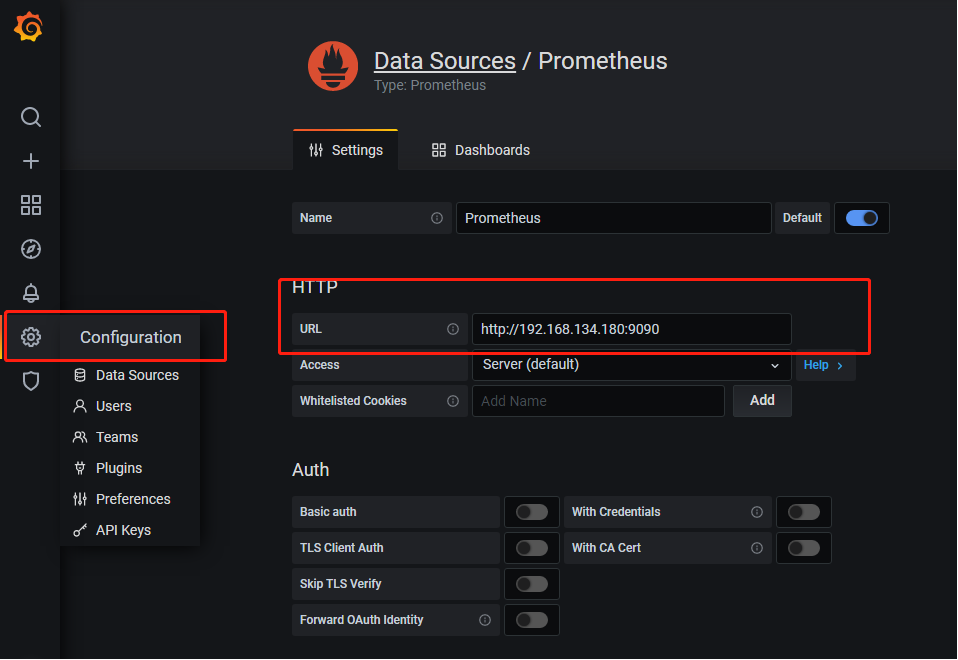Click the Name input field
The width and height of the screenshot is (958, 660).
(613, 218)
